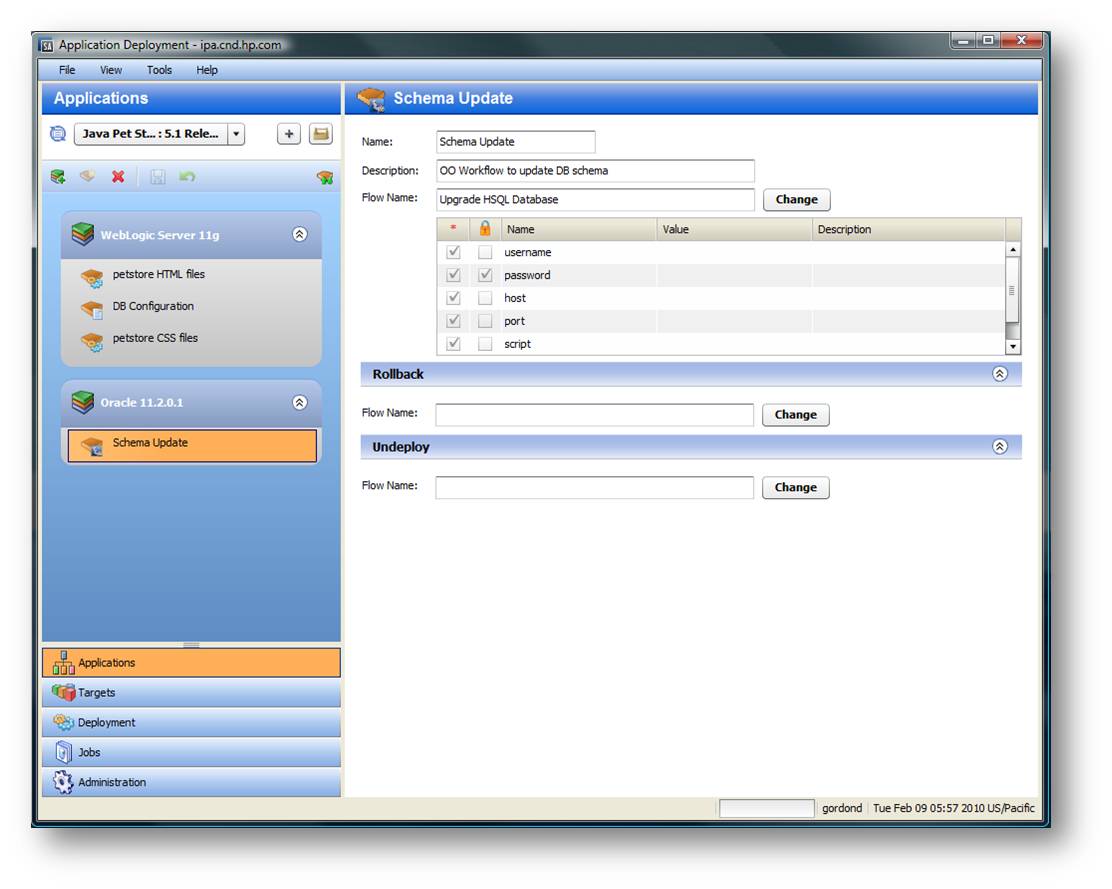Click the add tier stacked-layers toolbar icon
The height and width of the screenshot is (889, 1112).
(58, 177)
